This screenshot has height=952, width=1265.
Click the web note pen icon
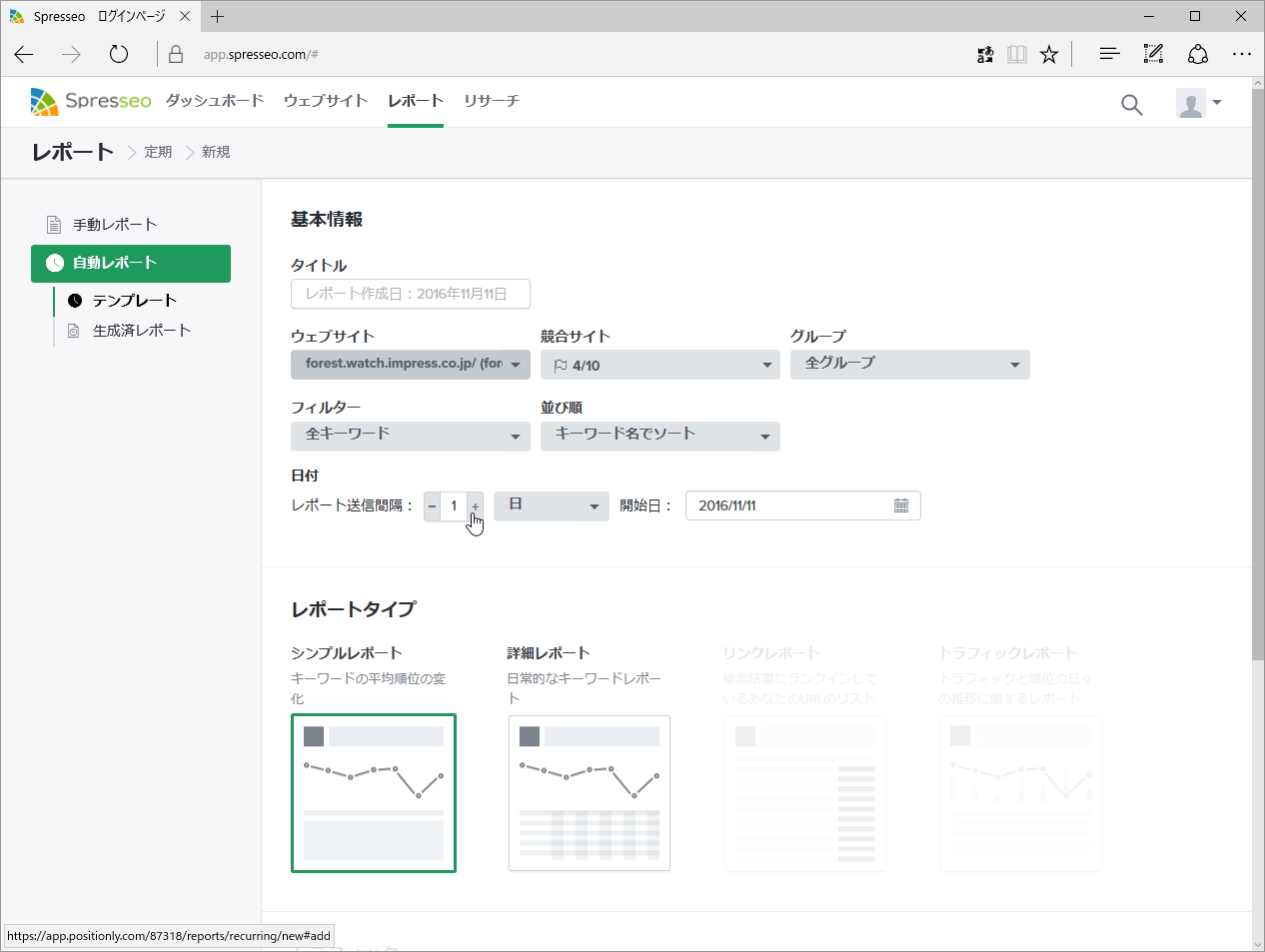1153,54
